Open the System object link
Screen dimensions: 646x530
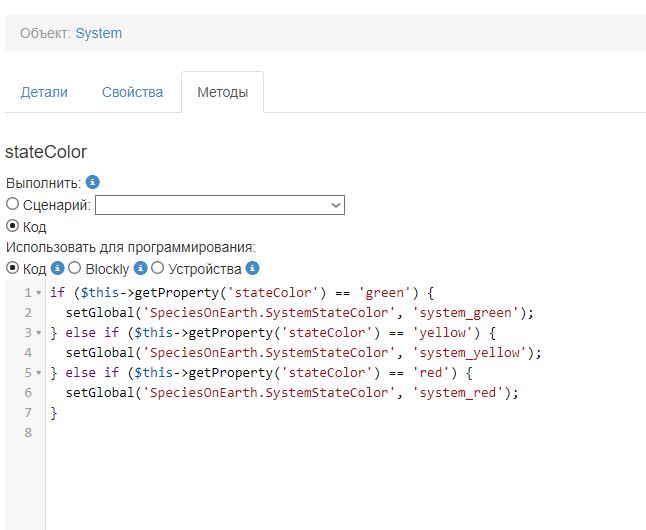[98, 33]
